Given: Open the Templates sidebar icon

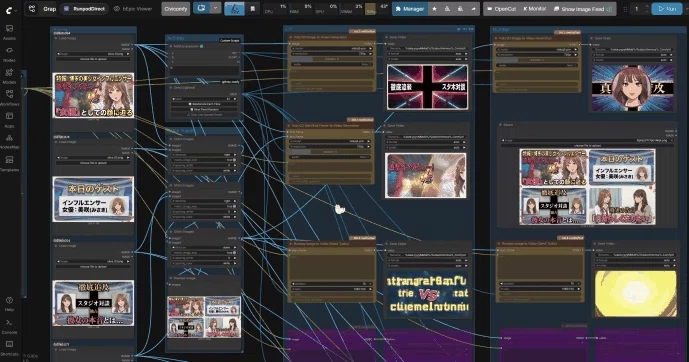Looking at the screenshot, I should 9,163.
